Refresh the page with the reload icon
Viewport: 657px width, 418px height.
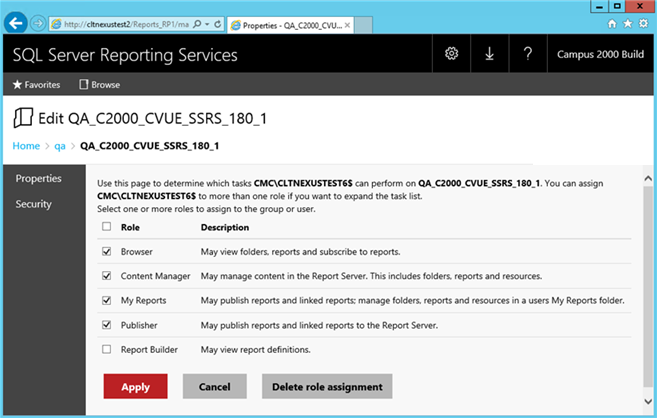pyautogui.click(x=217, y=24)
